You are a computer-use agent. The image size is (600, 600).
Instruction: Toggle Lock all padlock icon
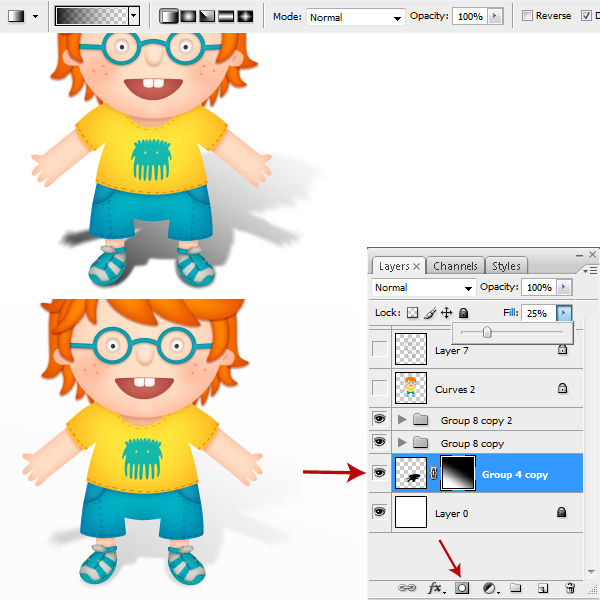pos(463,313)
